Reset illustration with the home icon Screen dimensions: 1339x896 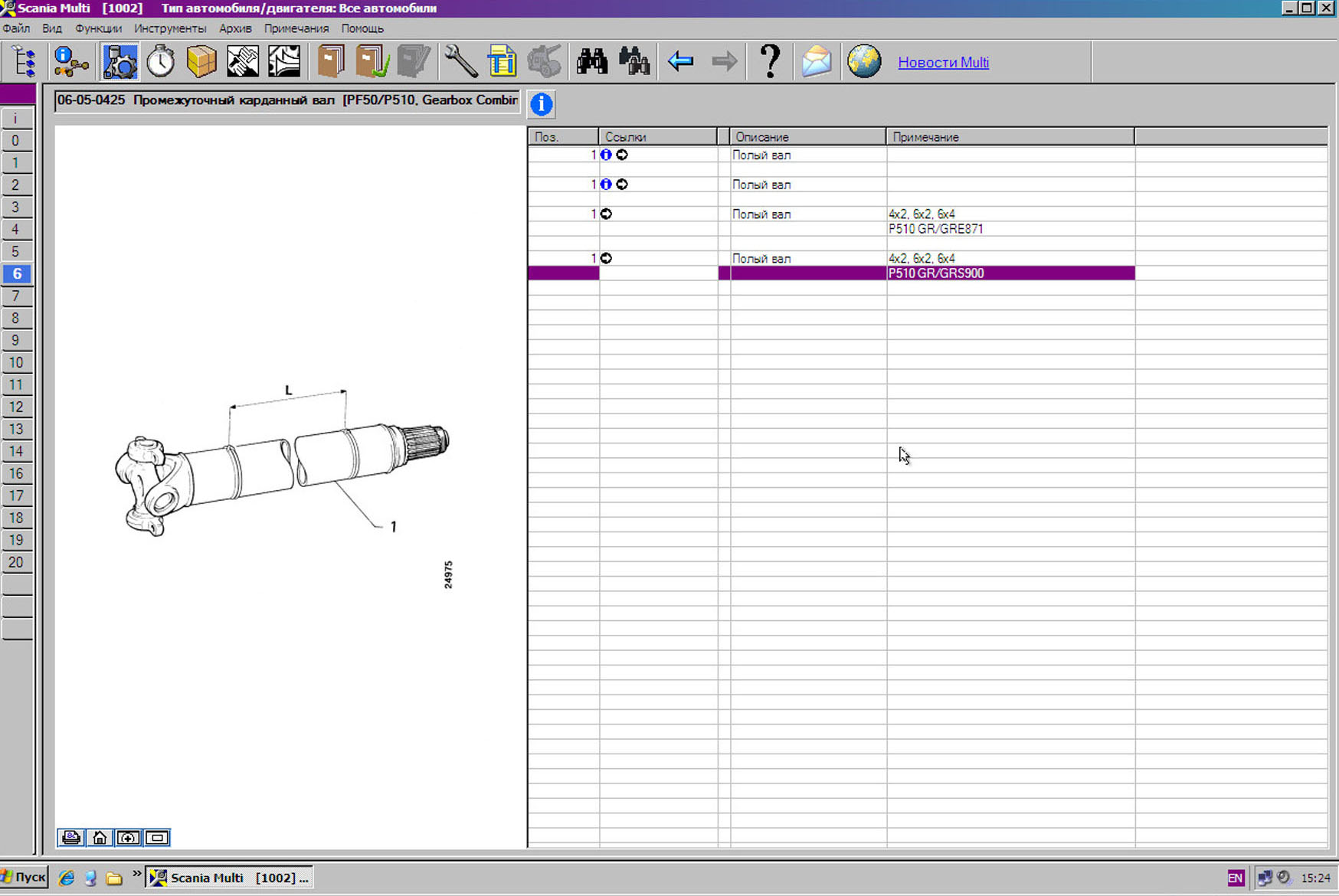pos(100,838)
